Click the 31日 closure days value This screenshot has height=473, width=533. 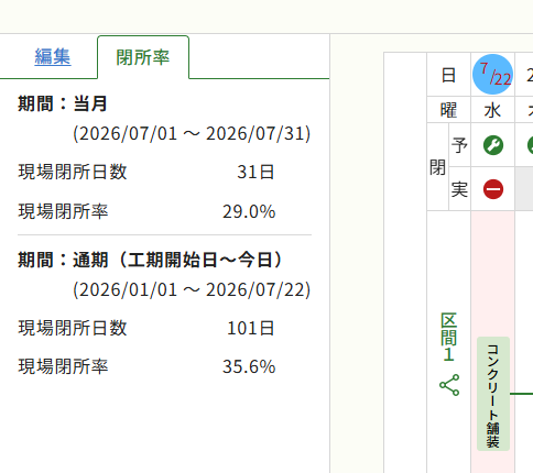[256, 172]
